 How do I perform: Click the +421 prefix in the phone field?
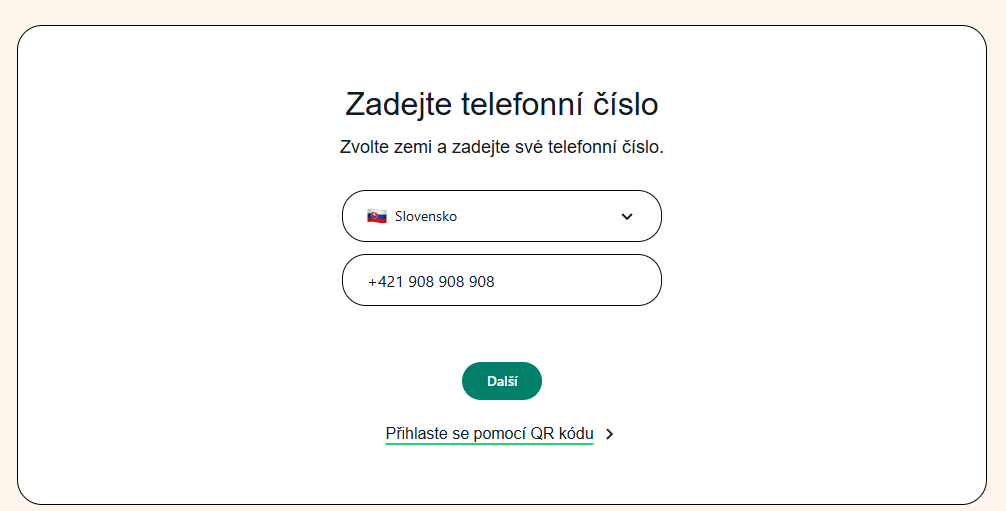click(x=385, y=282)
